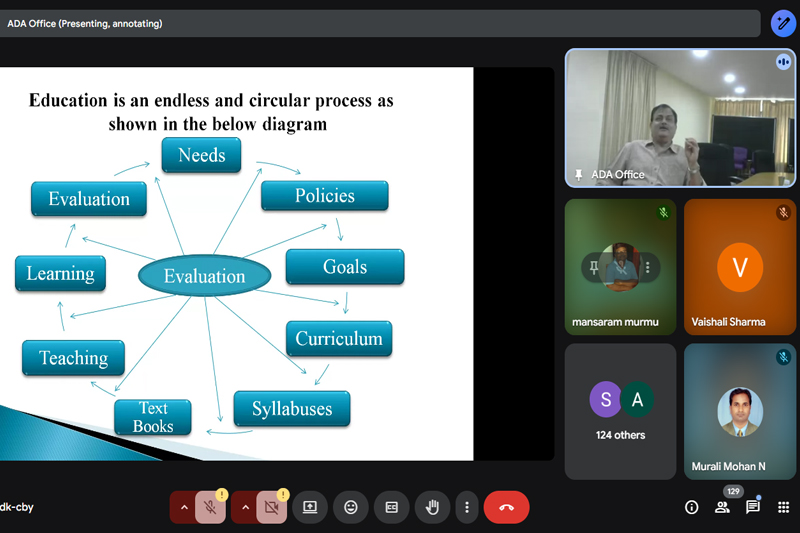This screenshot has height=533, width=800.
Task: Toggle closed captions
Action: pos(391,507)
